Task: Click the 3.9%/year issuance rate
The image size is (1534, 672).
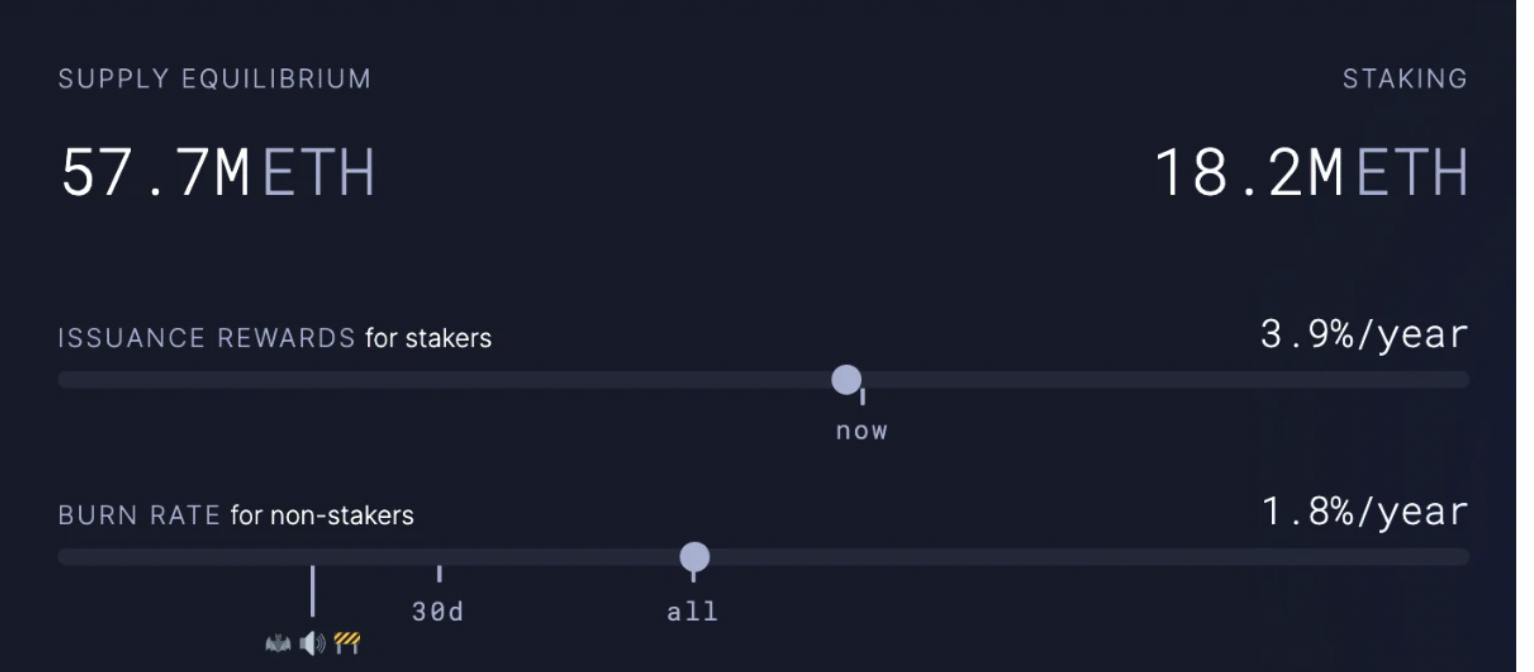Action: point(1364,335)
